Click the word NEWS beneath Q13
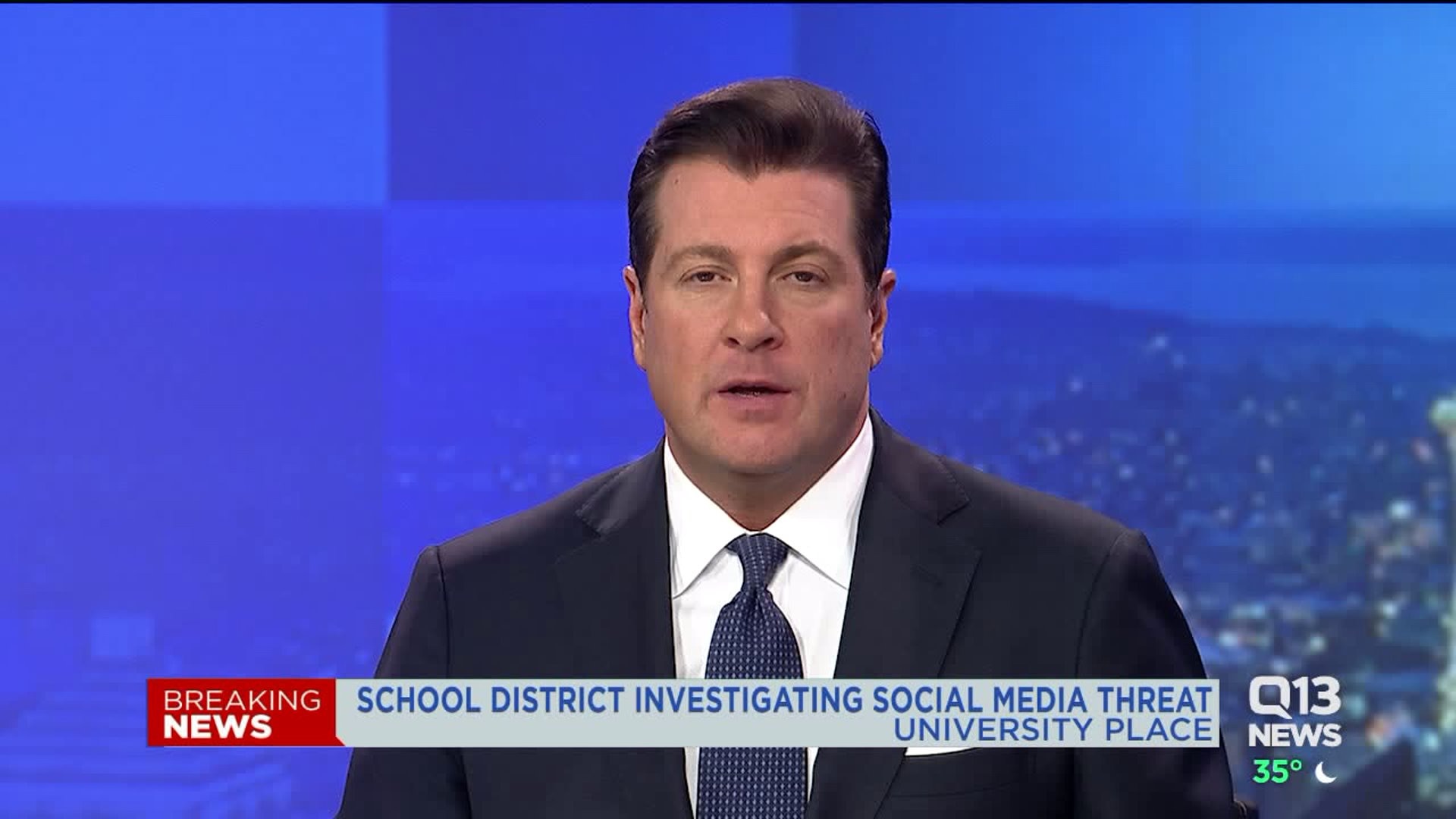Image resolution: width=1456 pixels, height=819 pixels. click(x=1294, y=735)
